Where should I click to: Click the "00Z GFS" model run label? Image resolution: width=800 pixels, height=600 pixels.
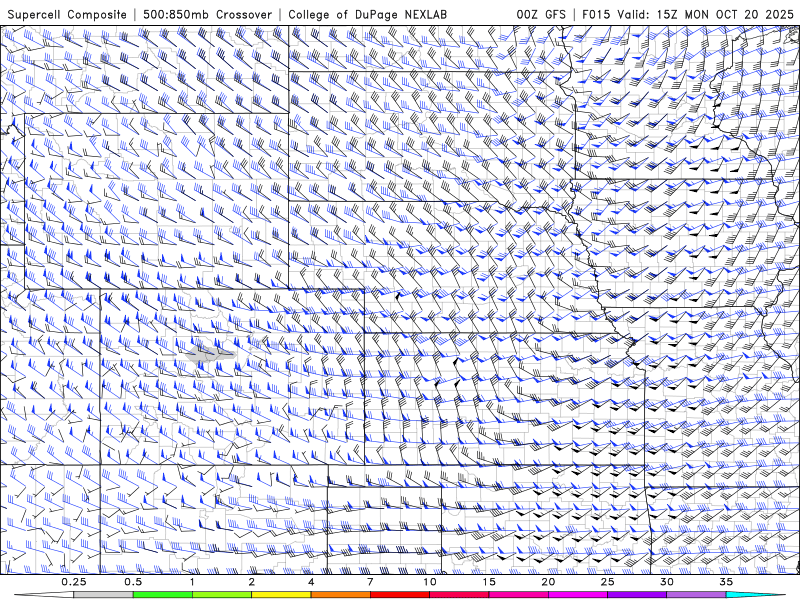(541, 14)
